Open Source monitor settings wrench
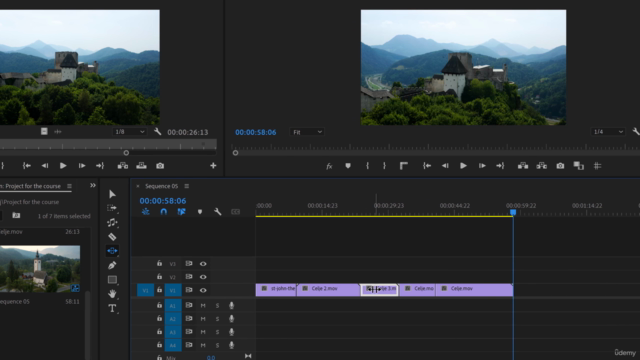640x360 pixels. [158, 131]
